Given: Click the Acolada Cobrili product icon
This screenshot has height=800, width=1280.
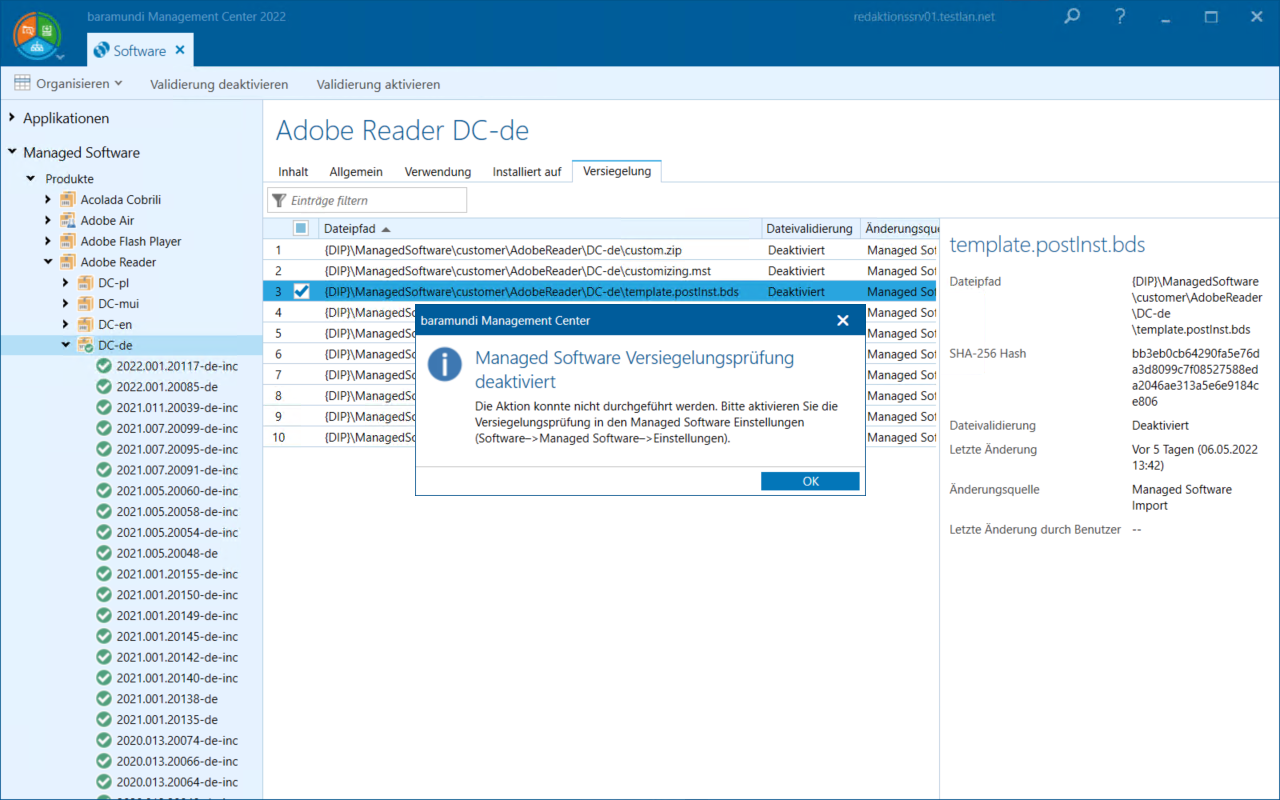Looking at the screenshot, I should 68,199.
